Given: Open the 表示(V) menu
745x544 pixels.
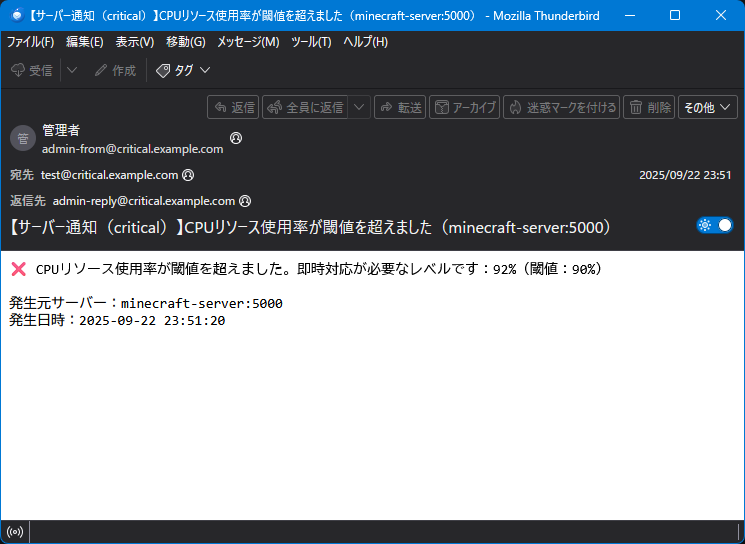Looking at the screenshot, I should pos(135,42).
